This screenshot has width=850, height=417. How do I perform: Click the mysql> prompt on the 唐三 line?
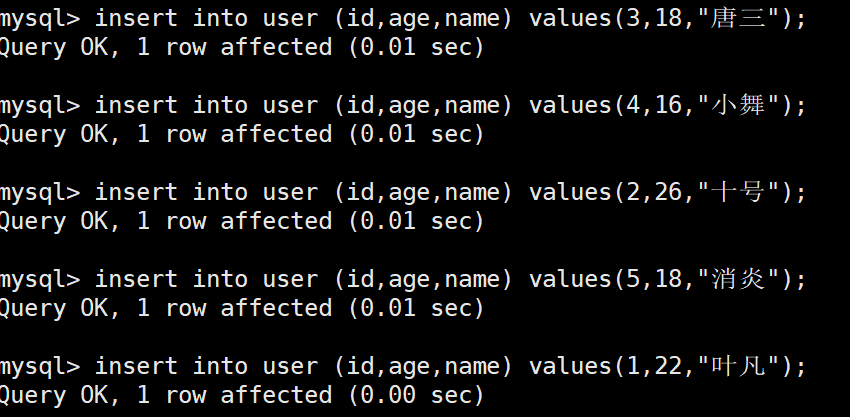click(40, 20)
